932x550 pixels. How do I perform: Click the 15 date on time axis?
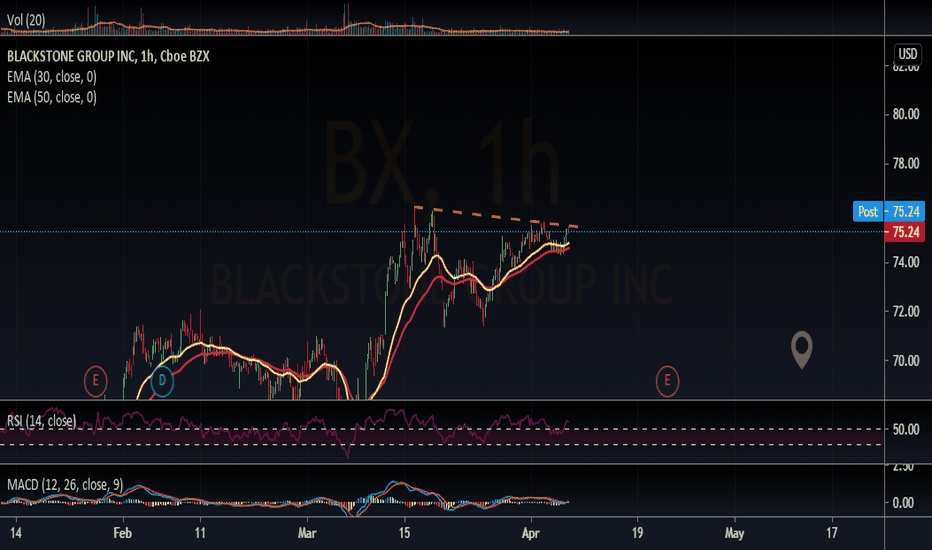(404, 533)
